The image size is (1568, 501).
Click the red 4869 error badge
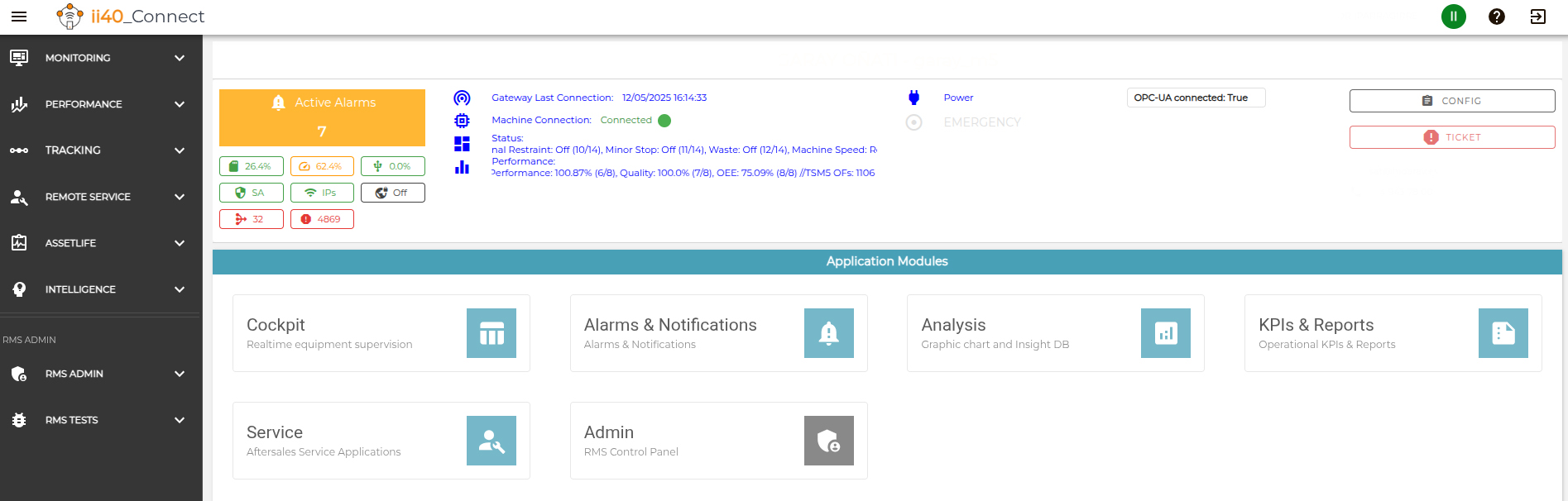pyautogui.click(x=322, y=219)
